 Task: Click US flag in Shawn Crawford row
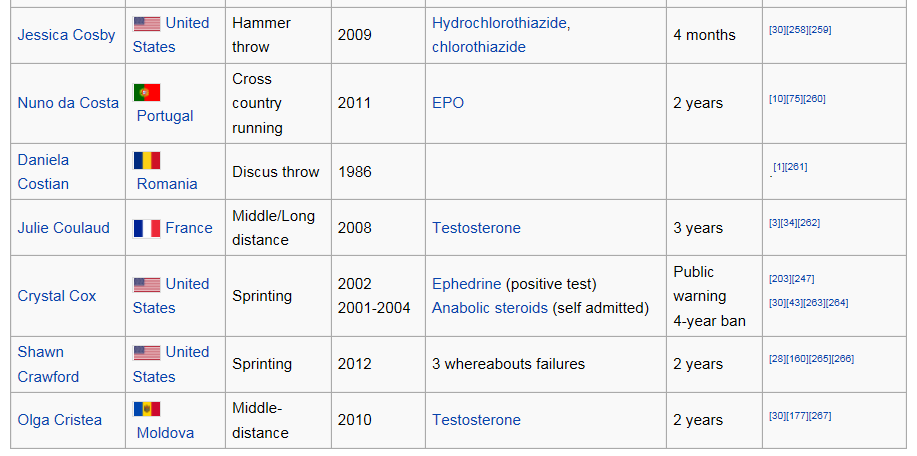click(146, 353)
